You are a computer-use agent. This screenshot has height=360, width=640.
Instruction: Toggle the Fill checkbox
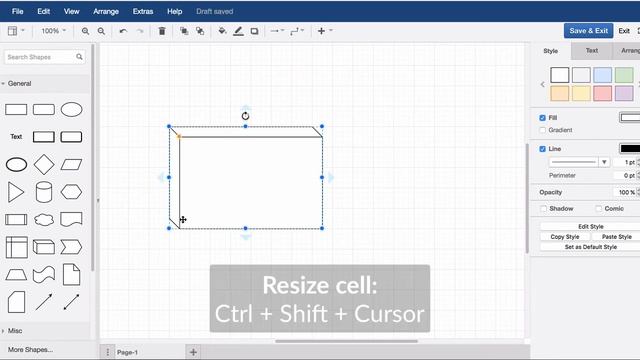[x=542, y=118]
